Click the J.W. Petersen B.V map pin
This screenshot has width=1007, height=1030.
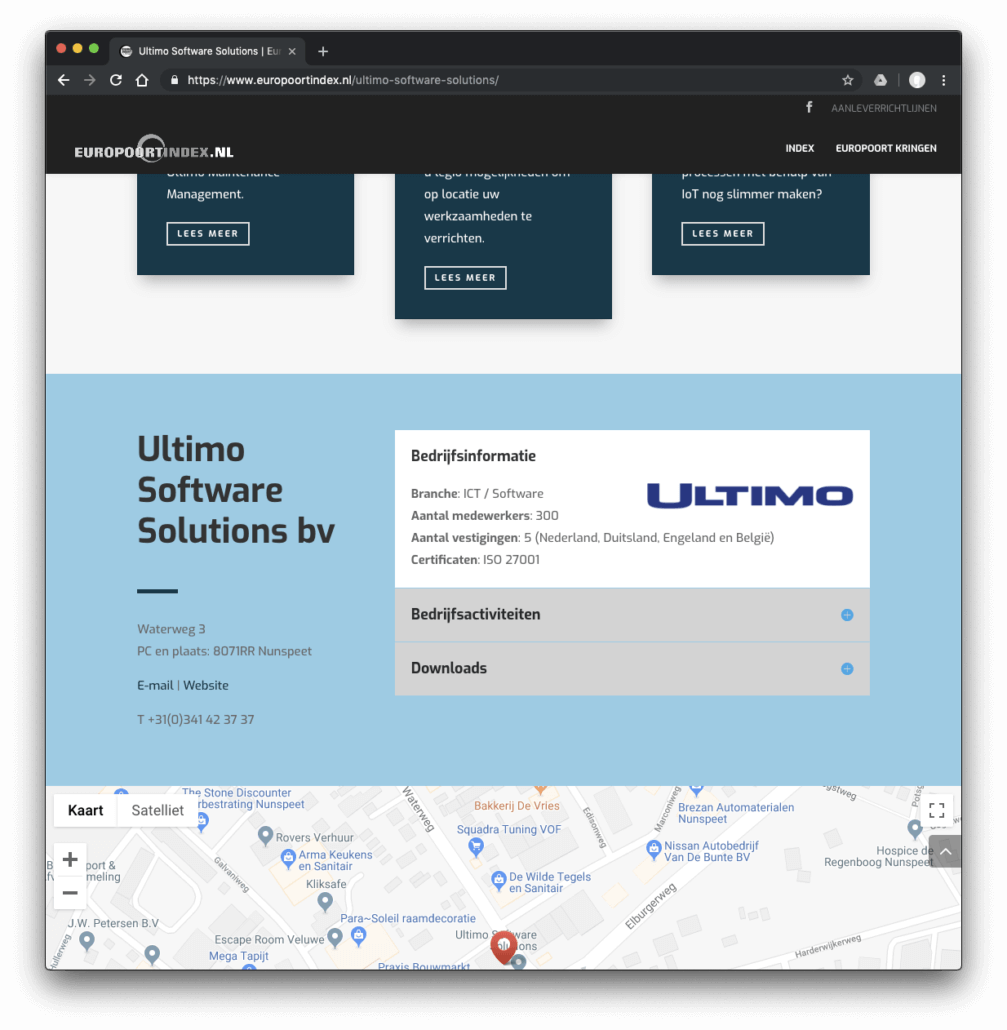[x=86, y=941]
